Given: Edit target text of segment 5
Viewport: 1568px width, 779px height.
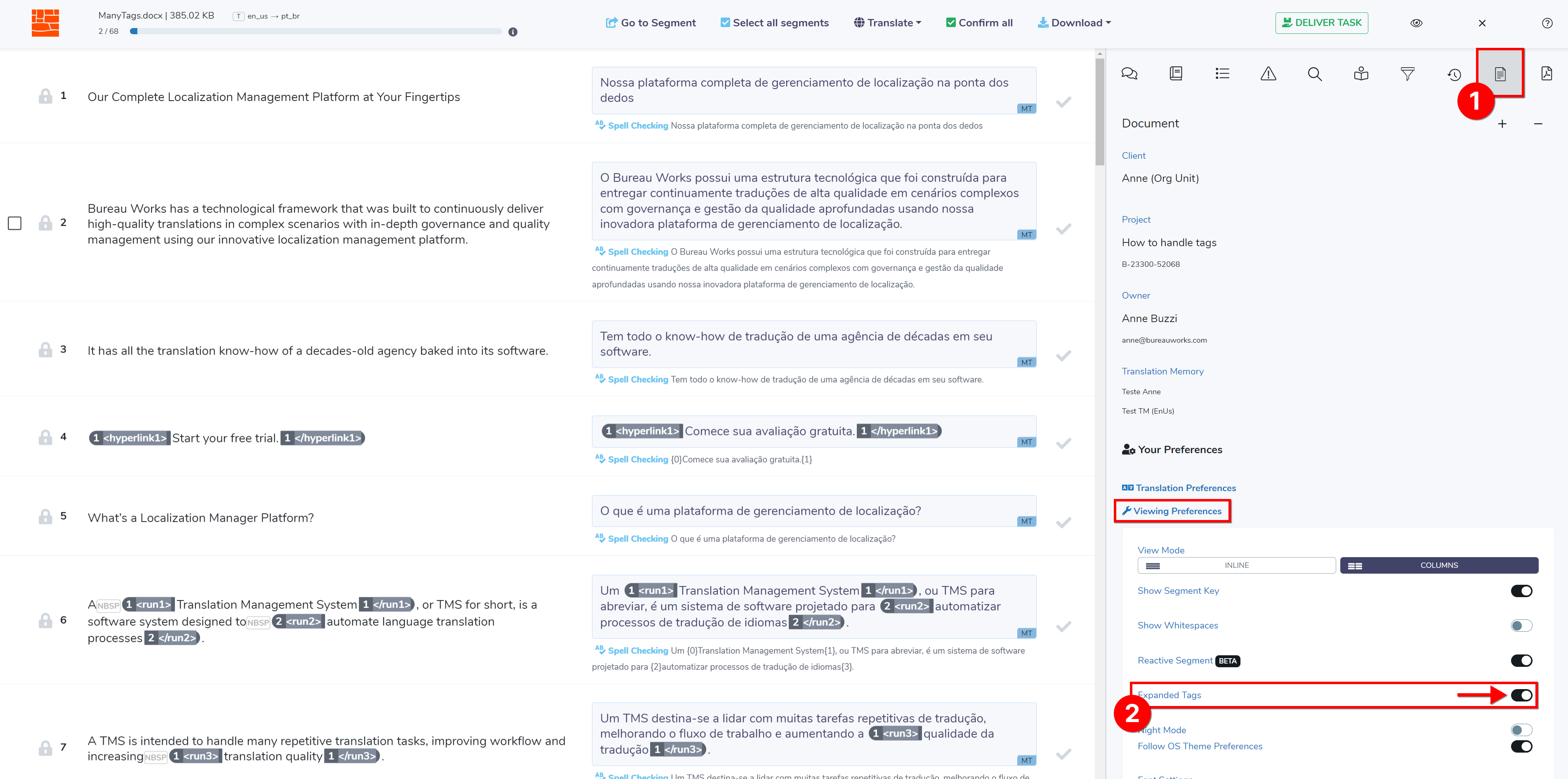Looking at the screenshot, I should [x=813, y=511].
